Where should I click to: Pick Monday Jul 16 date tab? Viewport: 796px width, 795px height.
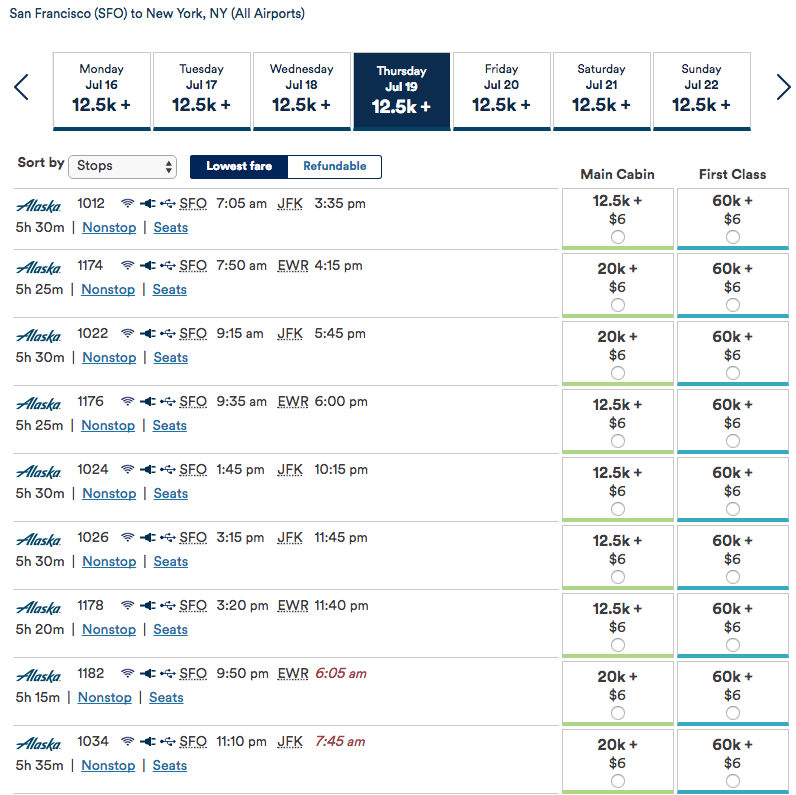101,91
